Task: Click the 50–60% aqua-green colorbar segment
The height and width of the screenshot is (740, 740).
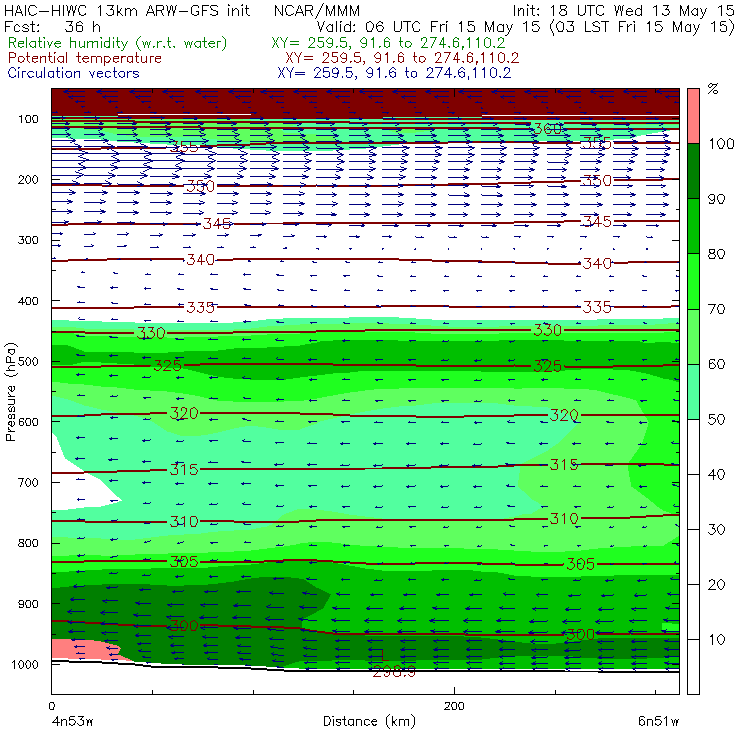Action: click(x=693, y=392)
